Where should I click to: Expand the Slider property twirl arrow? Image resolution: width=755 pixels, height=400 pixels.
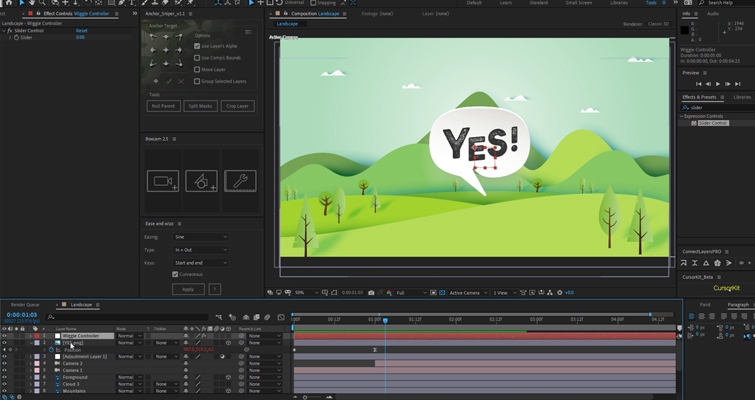(x=9, y=37)
